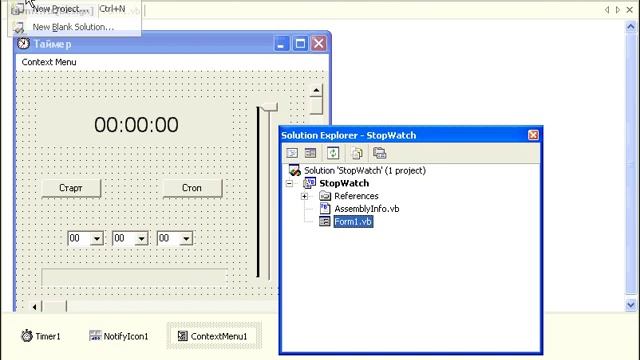Image resolution: width=640 pixels, height=360 pixels.
Task: Close the designer document with X
Action: point(630,9)
